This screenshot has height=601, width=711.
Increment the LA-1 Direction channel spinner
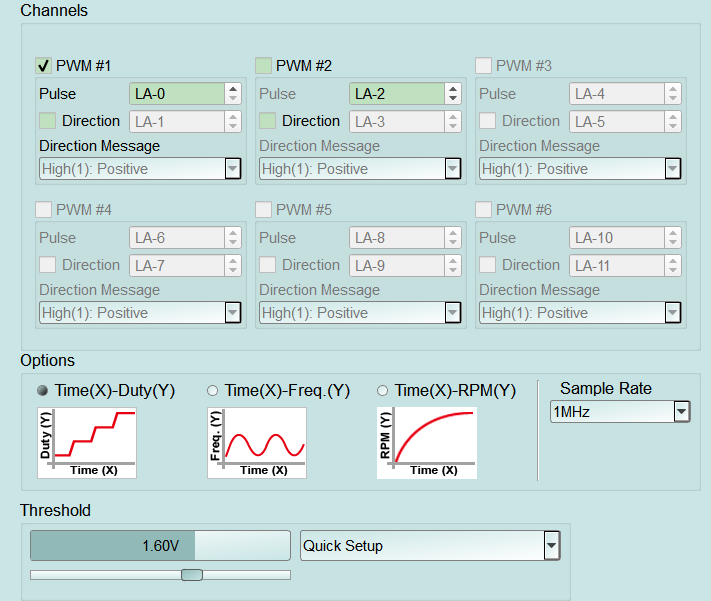coord(233,117)
